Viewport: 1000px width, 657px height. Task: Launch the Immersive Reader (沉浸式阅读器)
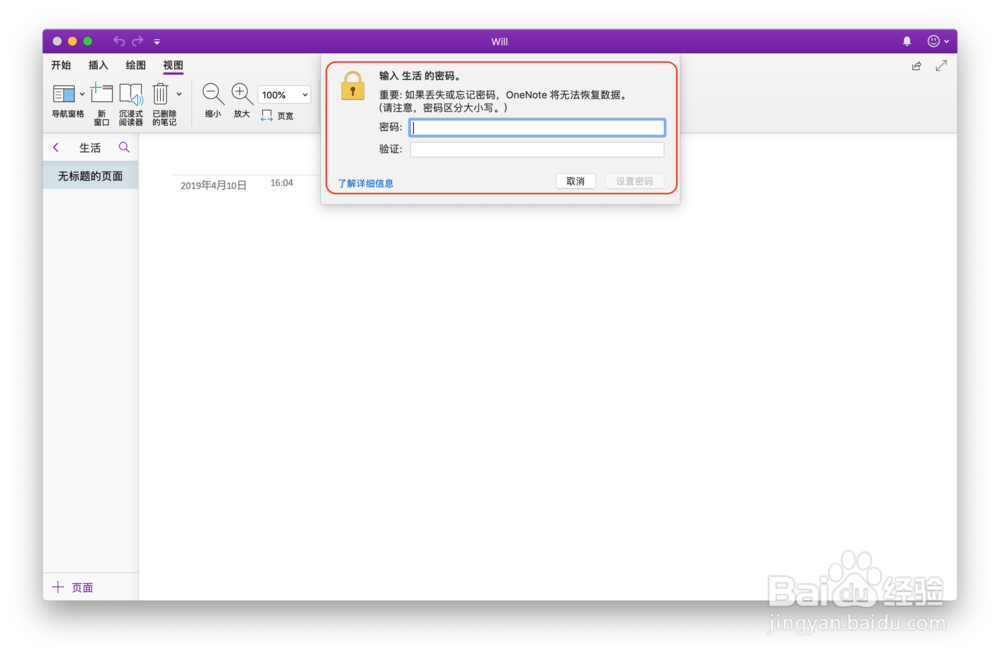click(x=131, y=104)
